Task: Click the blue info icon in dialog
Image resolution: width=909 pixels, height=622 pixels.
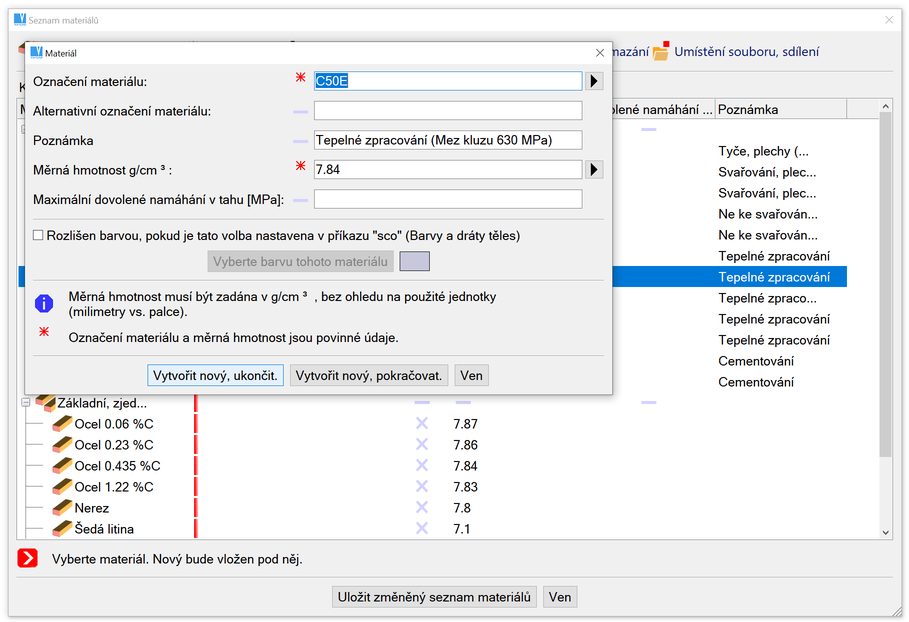Action: click(44, 304)
